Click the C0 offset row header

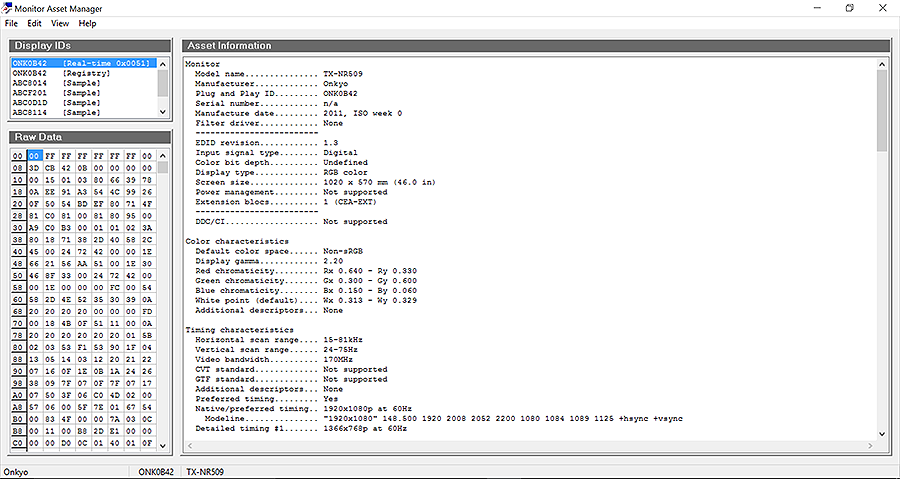click(x=18, y=443)
